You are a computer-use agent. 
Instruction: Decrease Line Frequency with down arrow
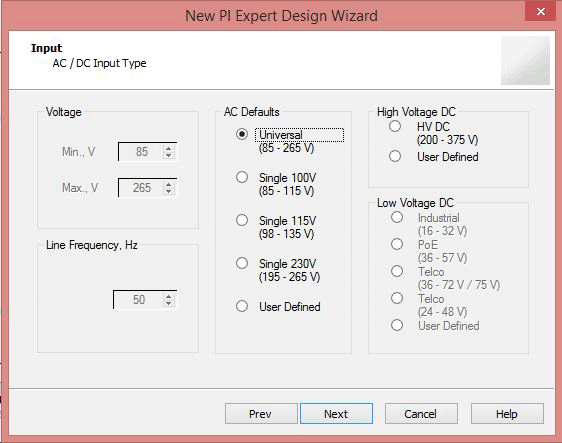pyautogui.click(x=169, y=304)
